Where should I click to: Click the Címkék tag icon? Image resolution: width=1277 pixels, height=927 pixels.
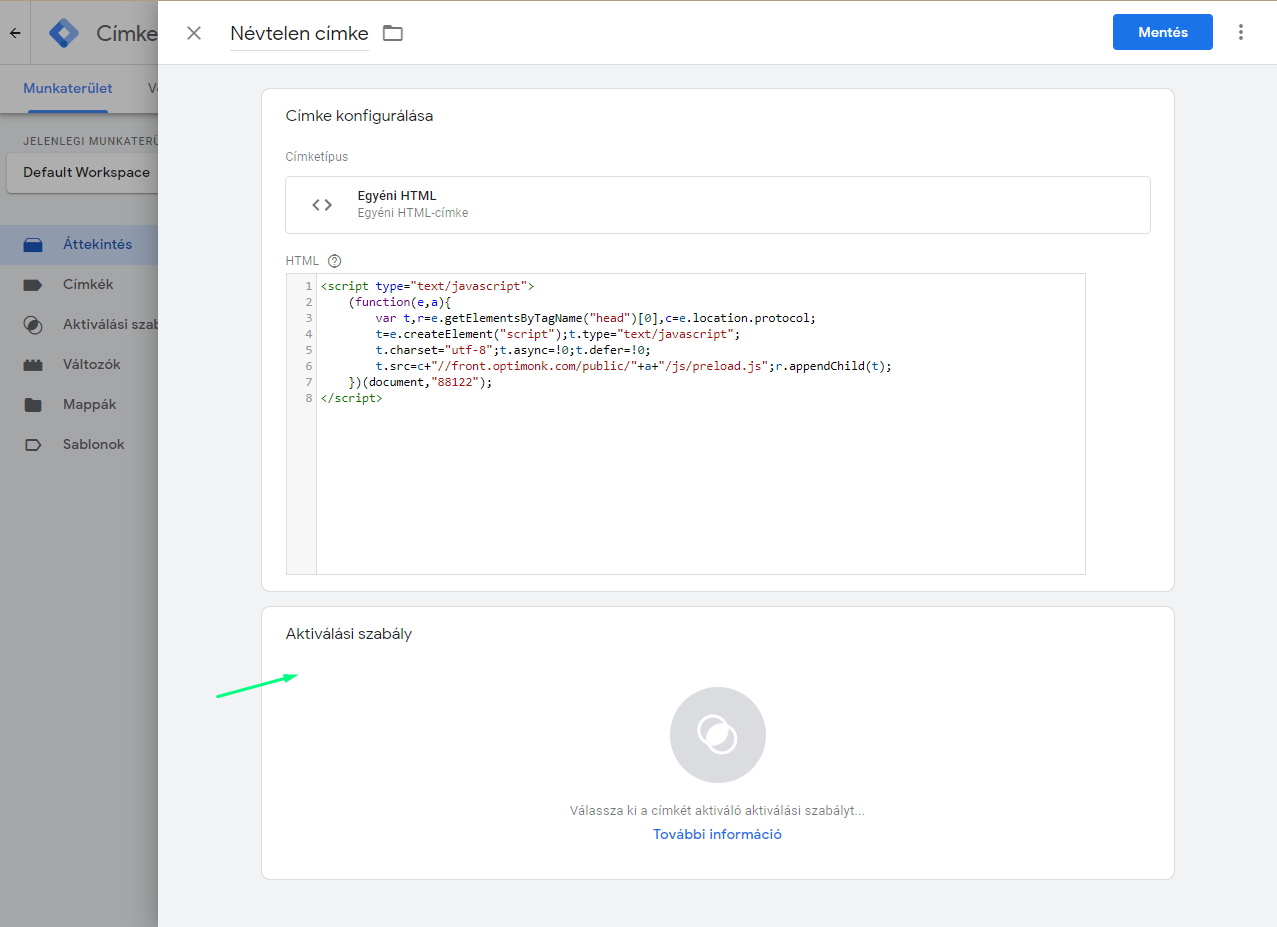(33, 284)
